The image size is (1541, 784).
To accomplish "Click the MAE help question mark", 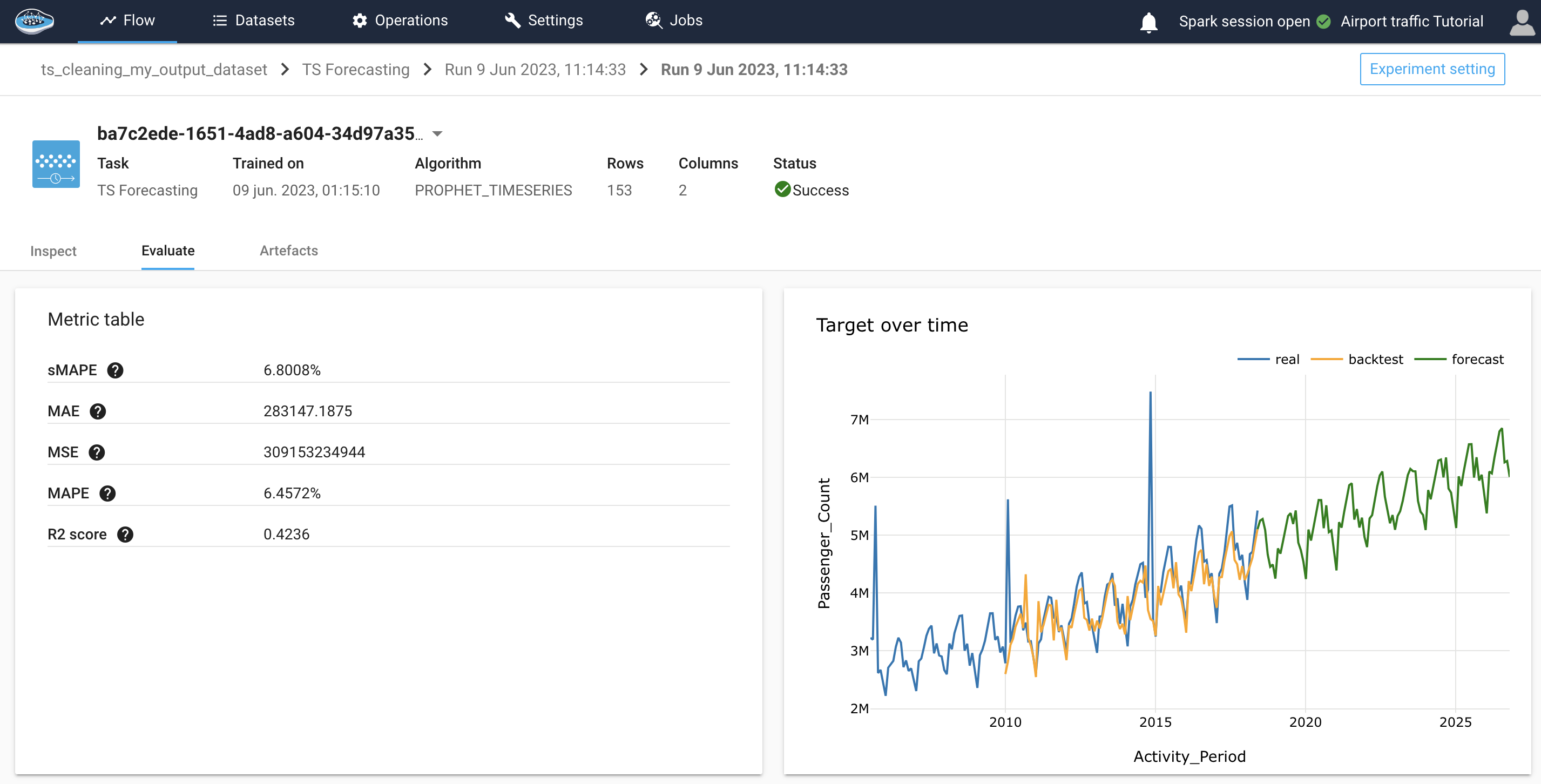I will (98, 411).
